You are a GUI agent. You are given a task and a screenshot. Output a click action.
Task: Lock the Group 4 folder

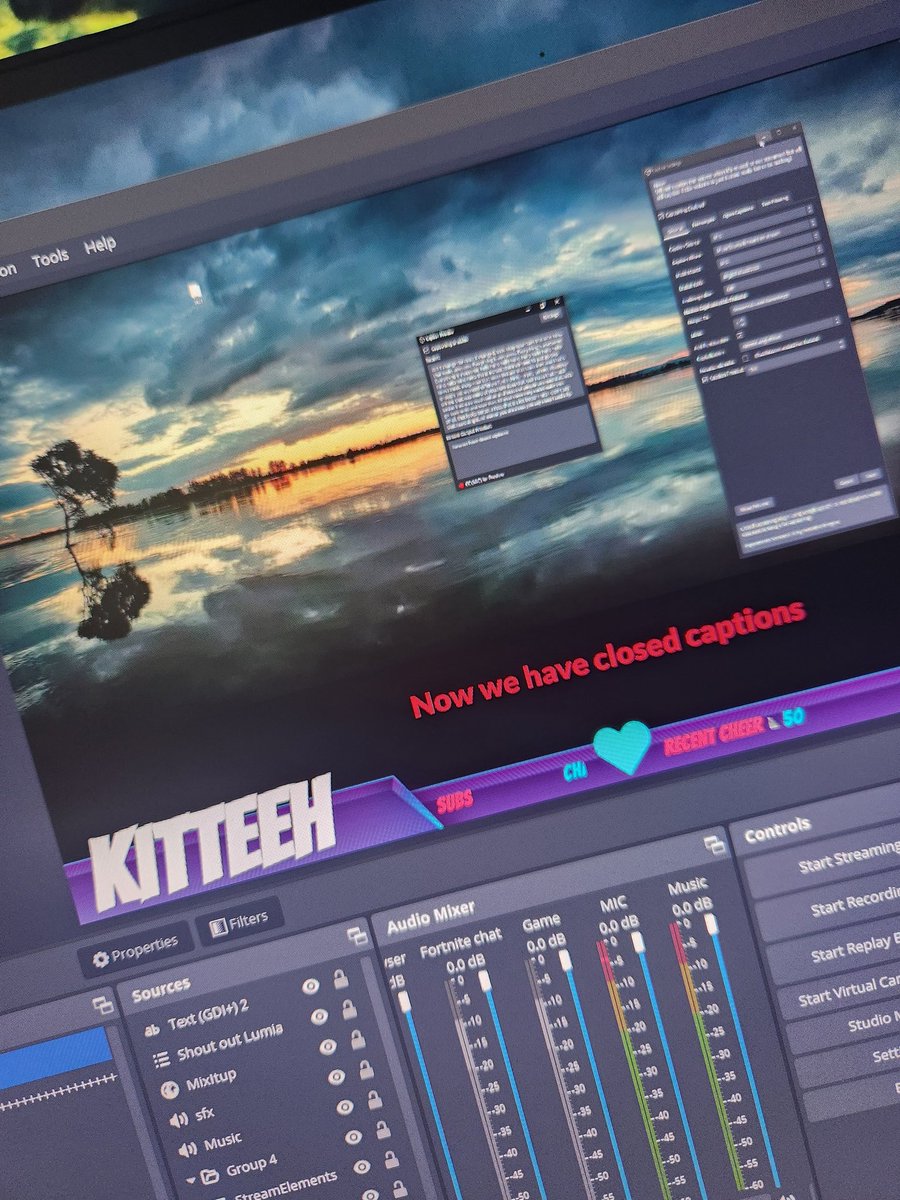click(x=383, y=1129)
